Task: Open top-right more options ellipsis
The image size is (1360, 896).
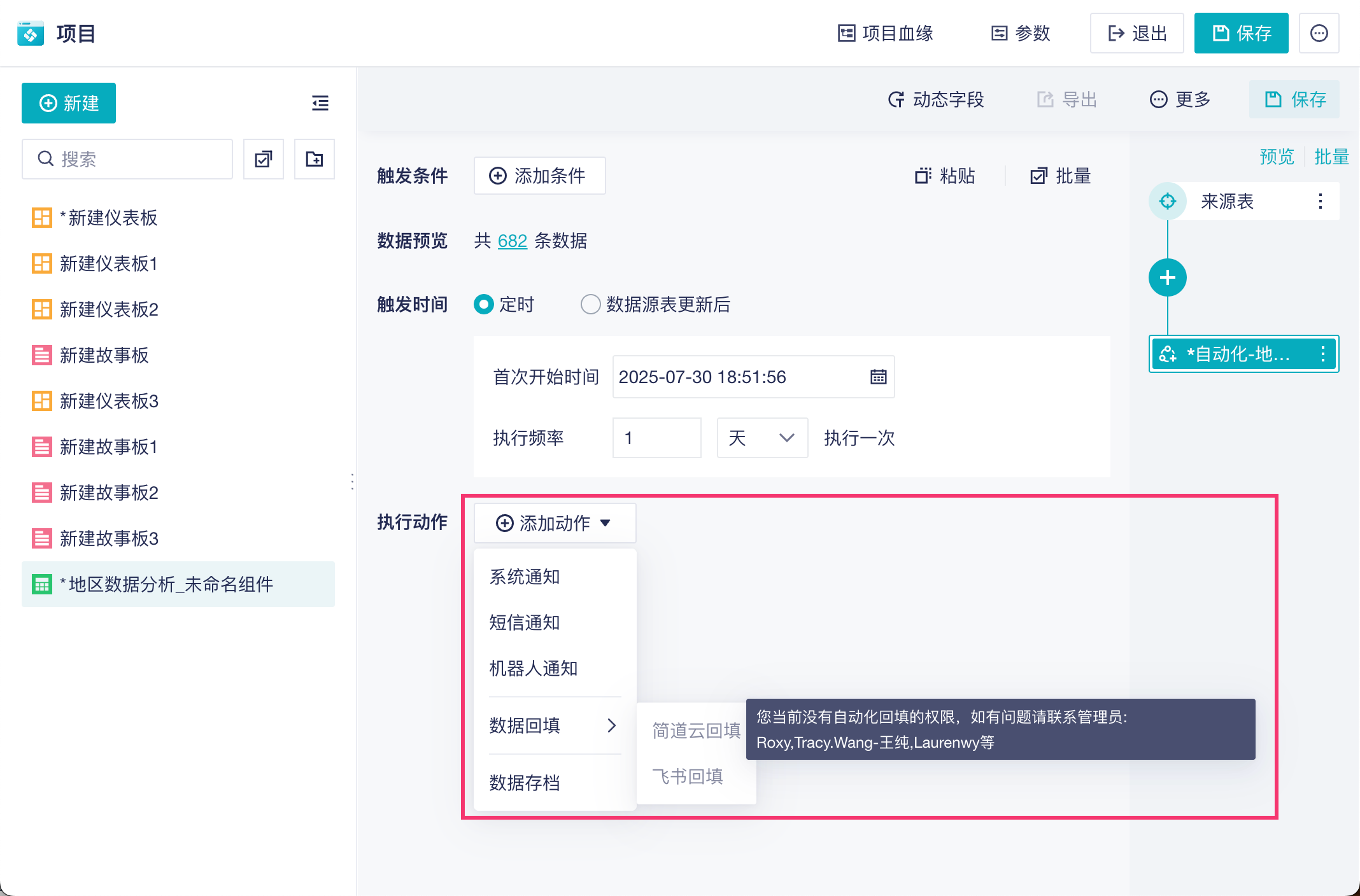Action: (x=1319, y=33)
